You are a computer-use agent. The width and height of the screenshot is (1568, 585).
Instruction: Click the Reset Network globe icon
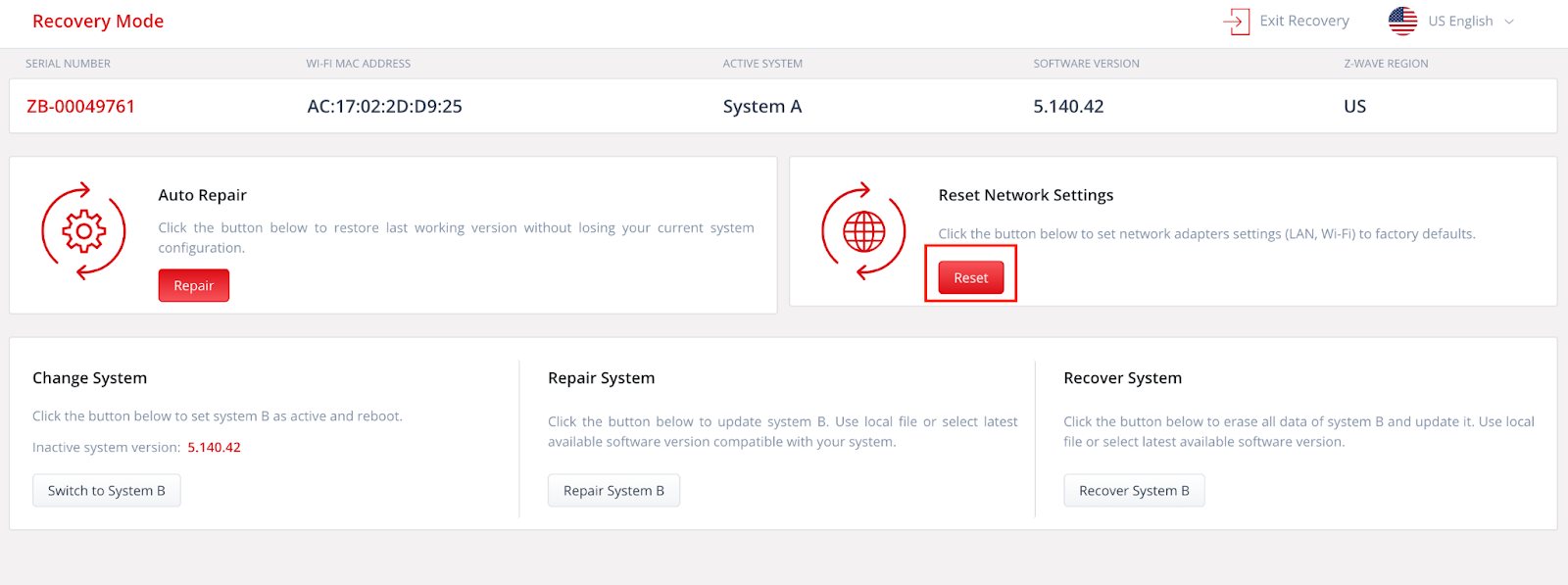(863, 231)
